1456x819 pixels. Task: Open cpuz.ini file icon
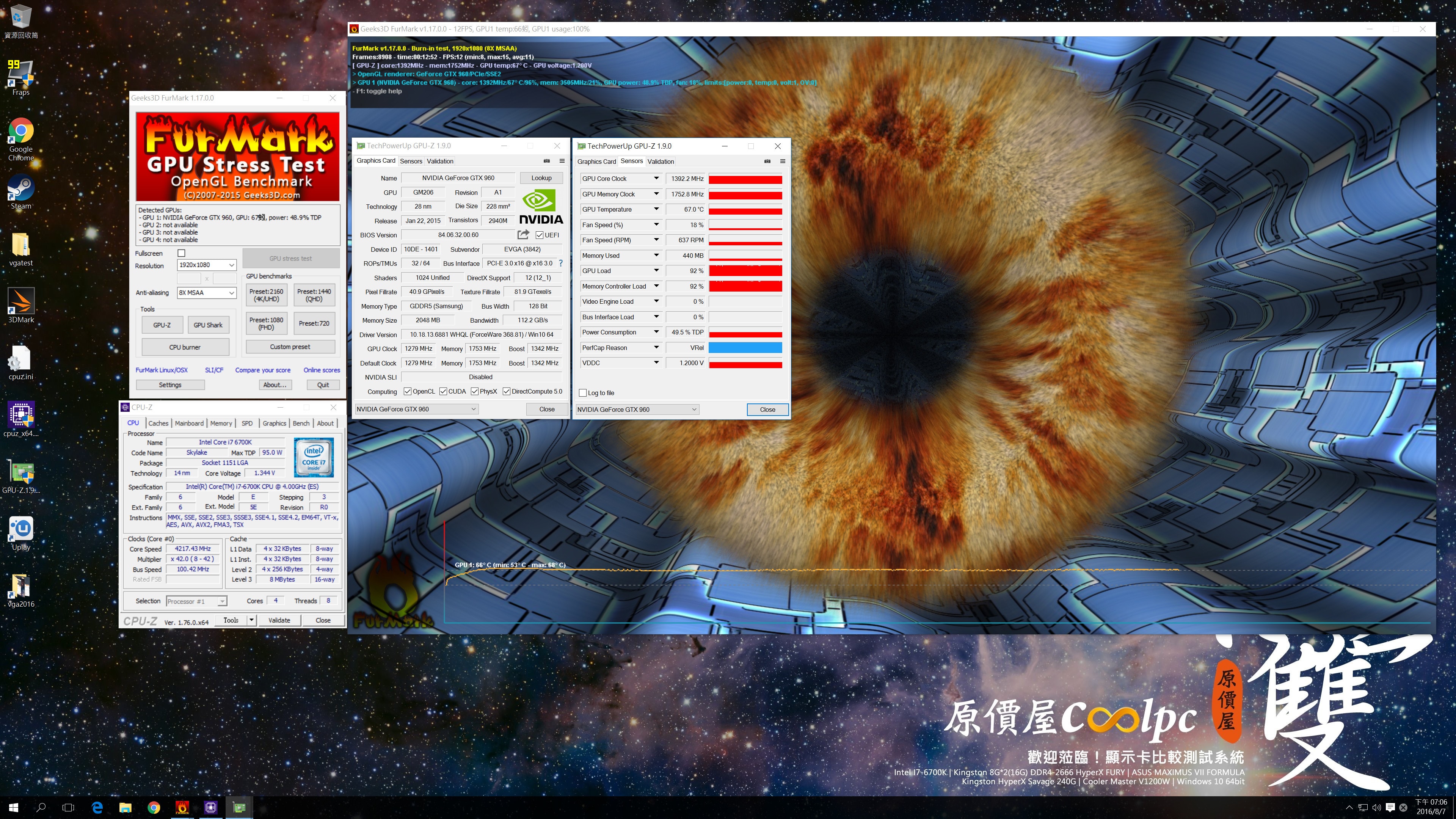coord(21,363)
